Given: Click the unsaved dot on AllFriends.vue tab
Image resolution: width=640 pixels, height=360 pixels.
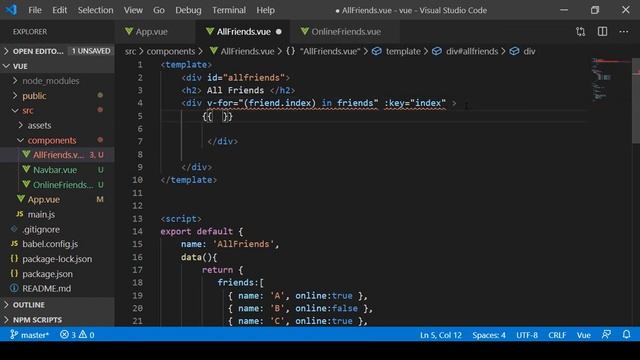Looking at the screenshot, I should point(278,31).
